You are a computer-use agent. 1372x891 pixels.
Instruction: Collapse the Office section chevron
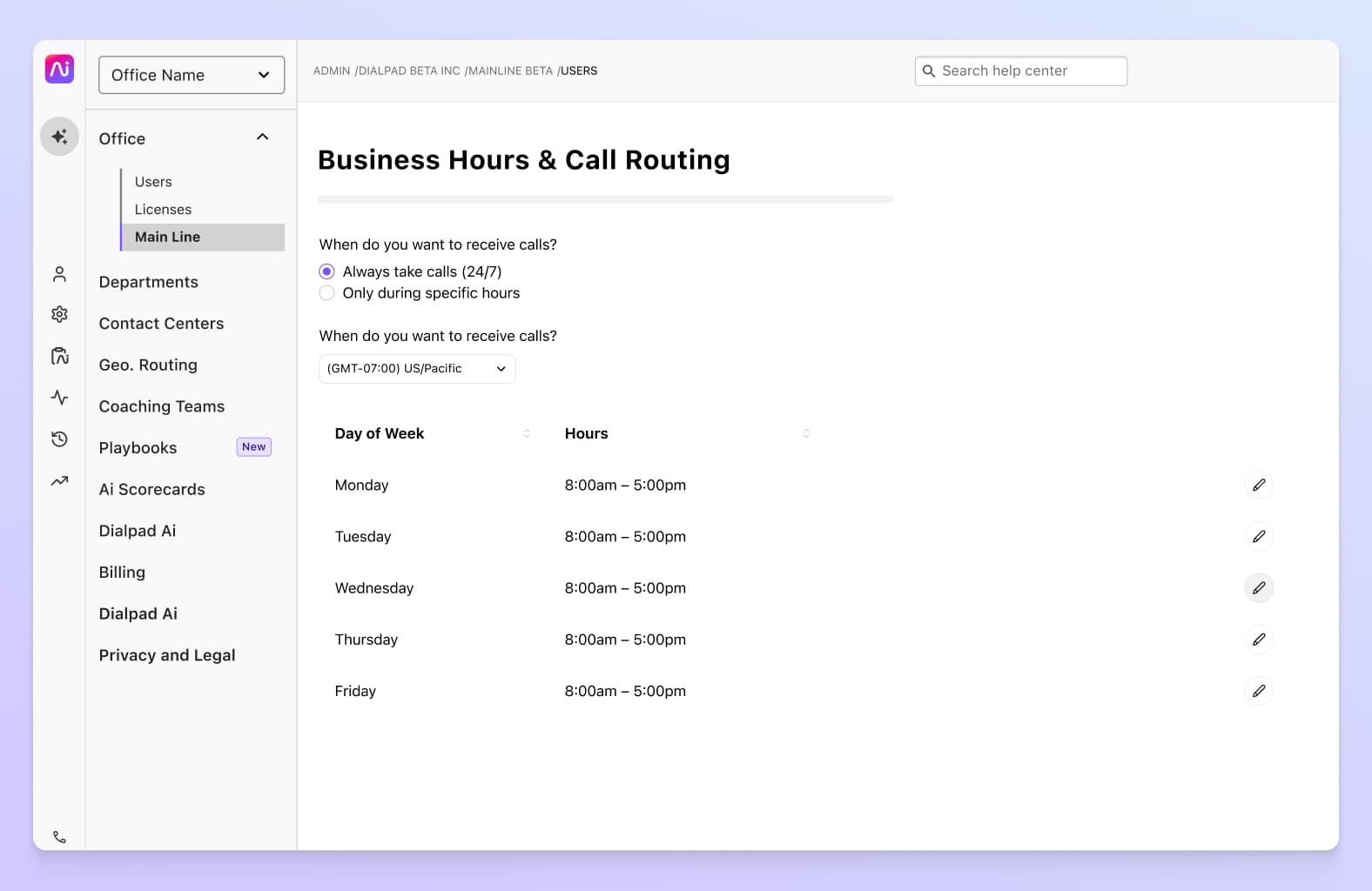tap(262, 137)
